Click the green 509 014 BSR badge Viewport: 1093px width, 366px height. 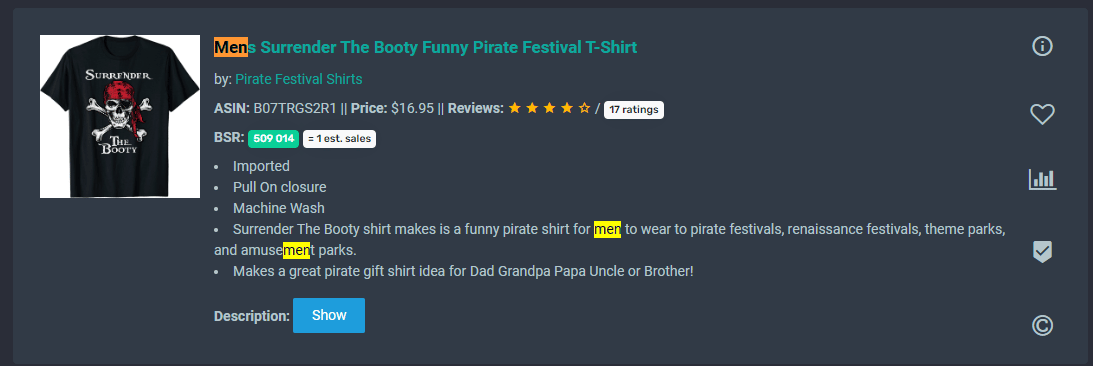[x=274, y=139]
